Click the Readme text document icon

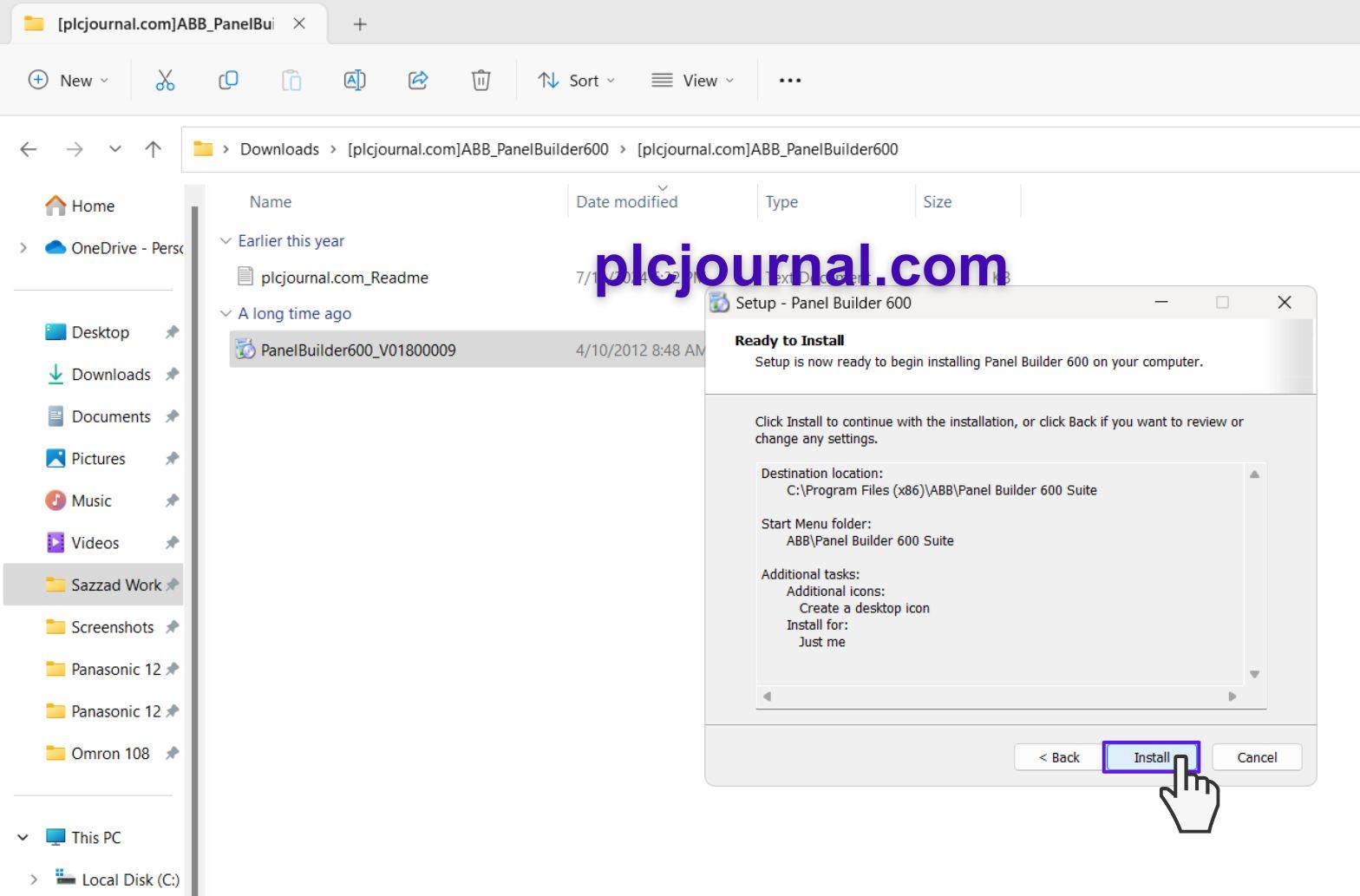(245, 277)
